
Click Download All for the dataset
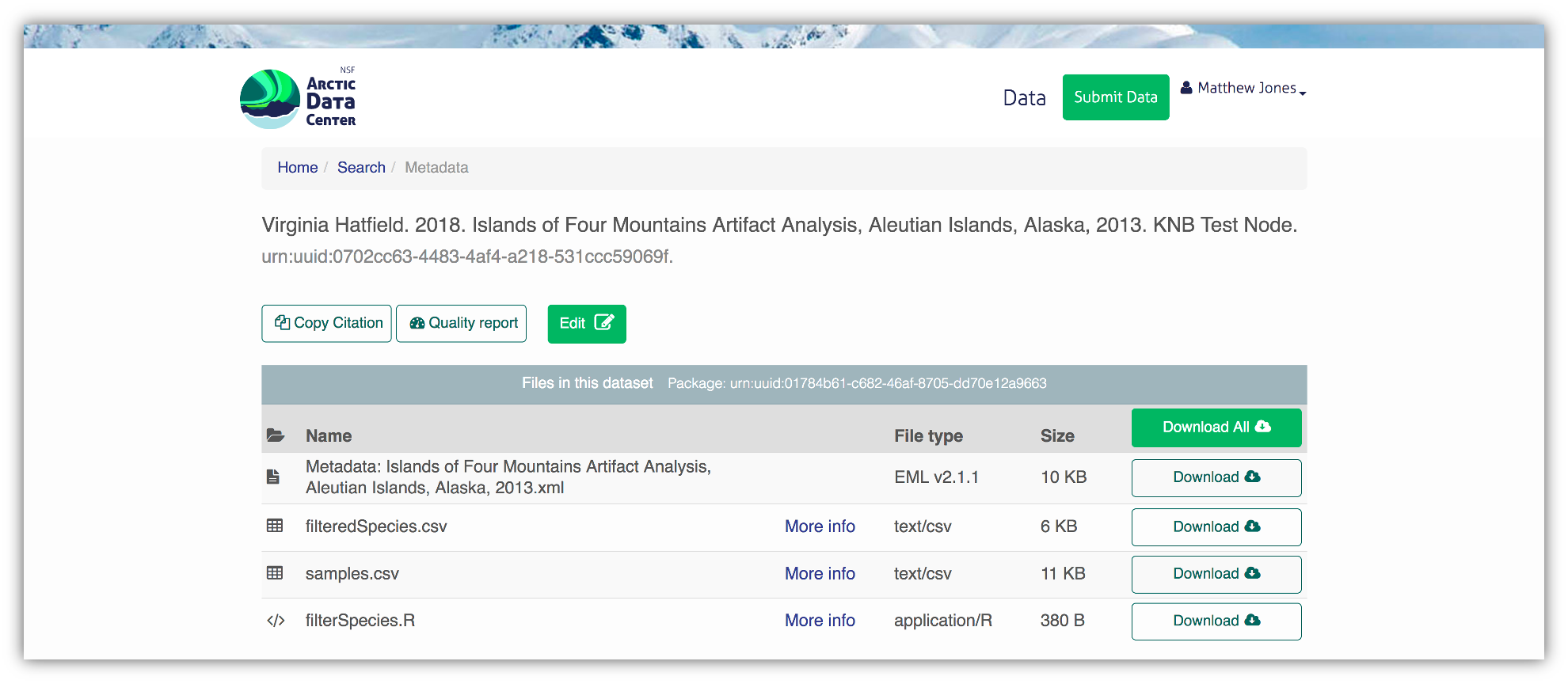pyautogui.click(x=1216, y=427)
